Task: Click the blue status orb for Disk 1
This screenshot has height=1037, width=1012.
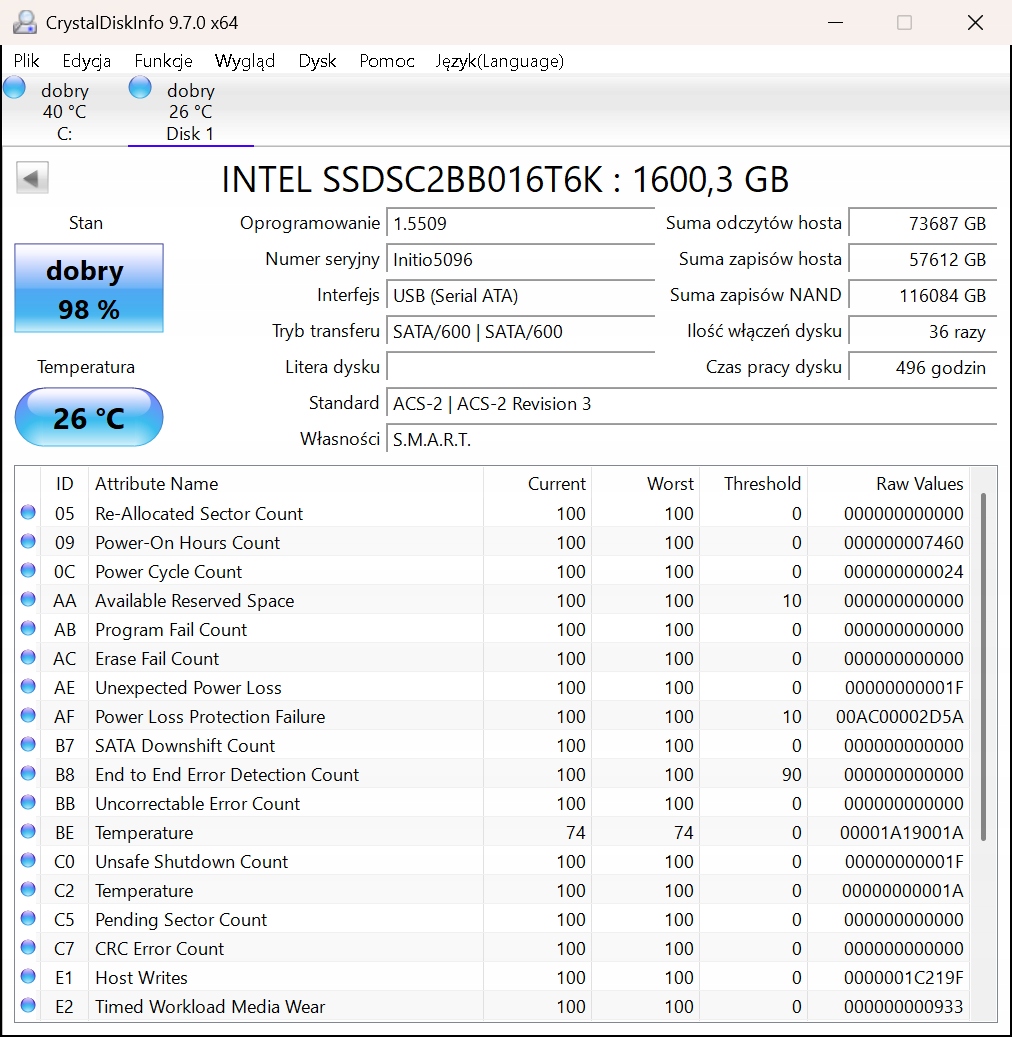Action: point(140,88)
